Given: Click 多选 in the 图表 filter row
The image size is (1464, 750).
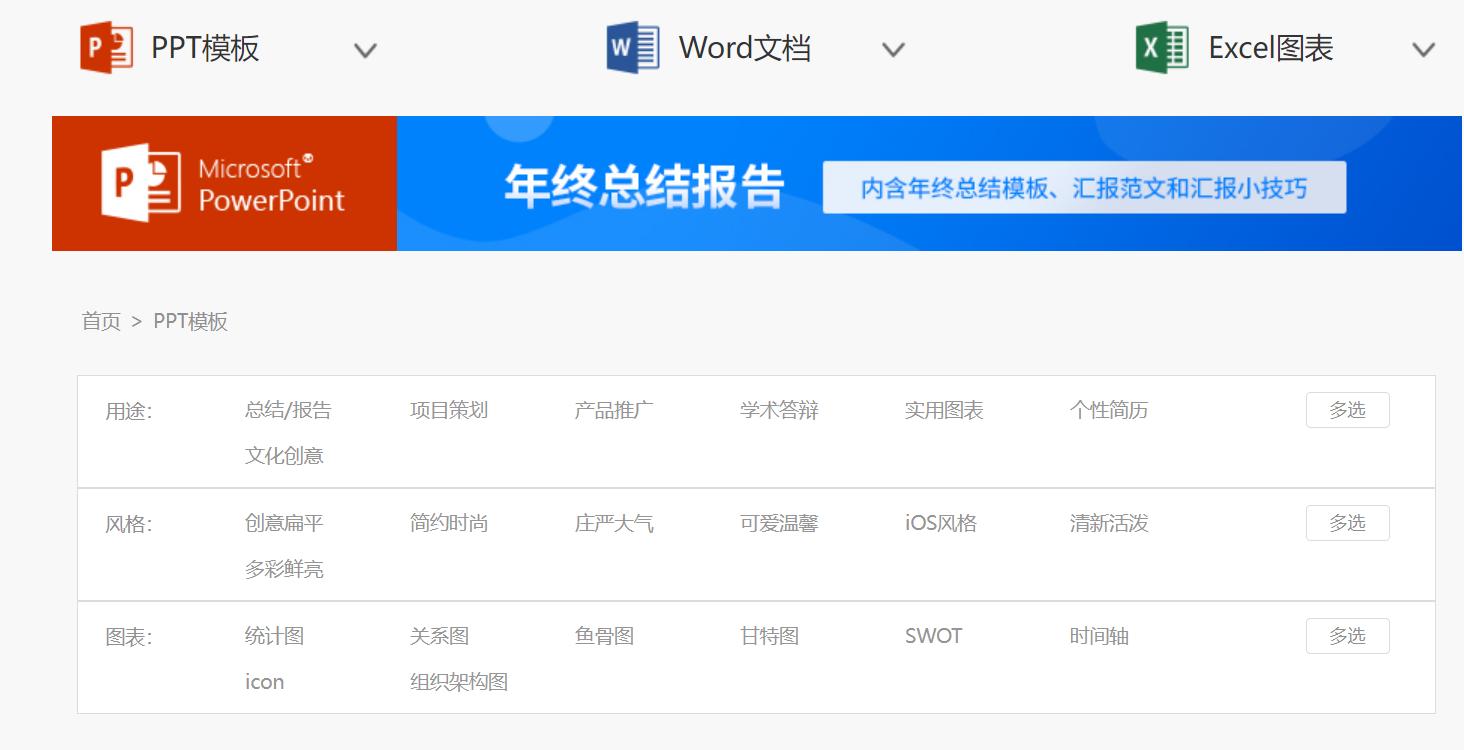Looking at the screenshot, I should point(1347,635).
